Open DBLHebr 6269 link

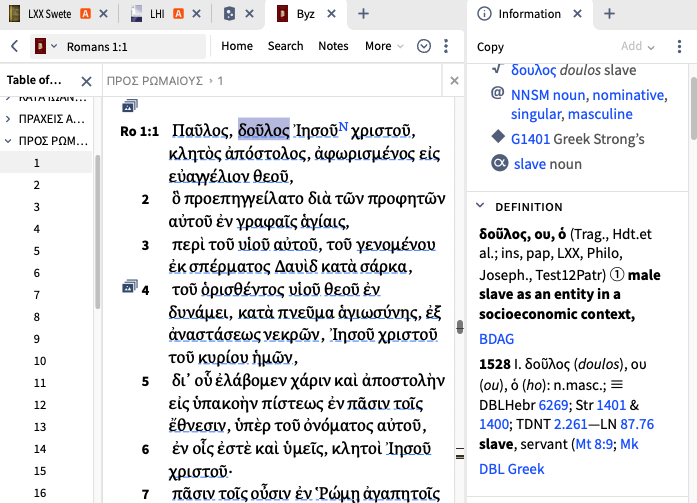tap(553, 405)
